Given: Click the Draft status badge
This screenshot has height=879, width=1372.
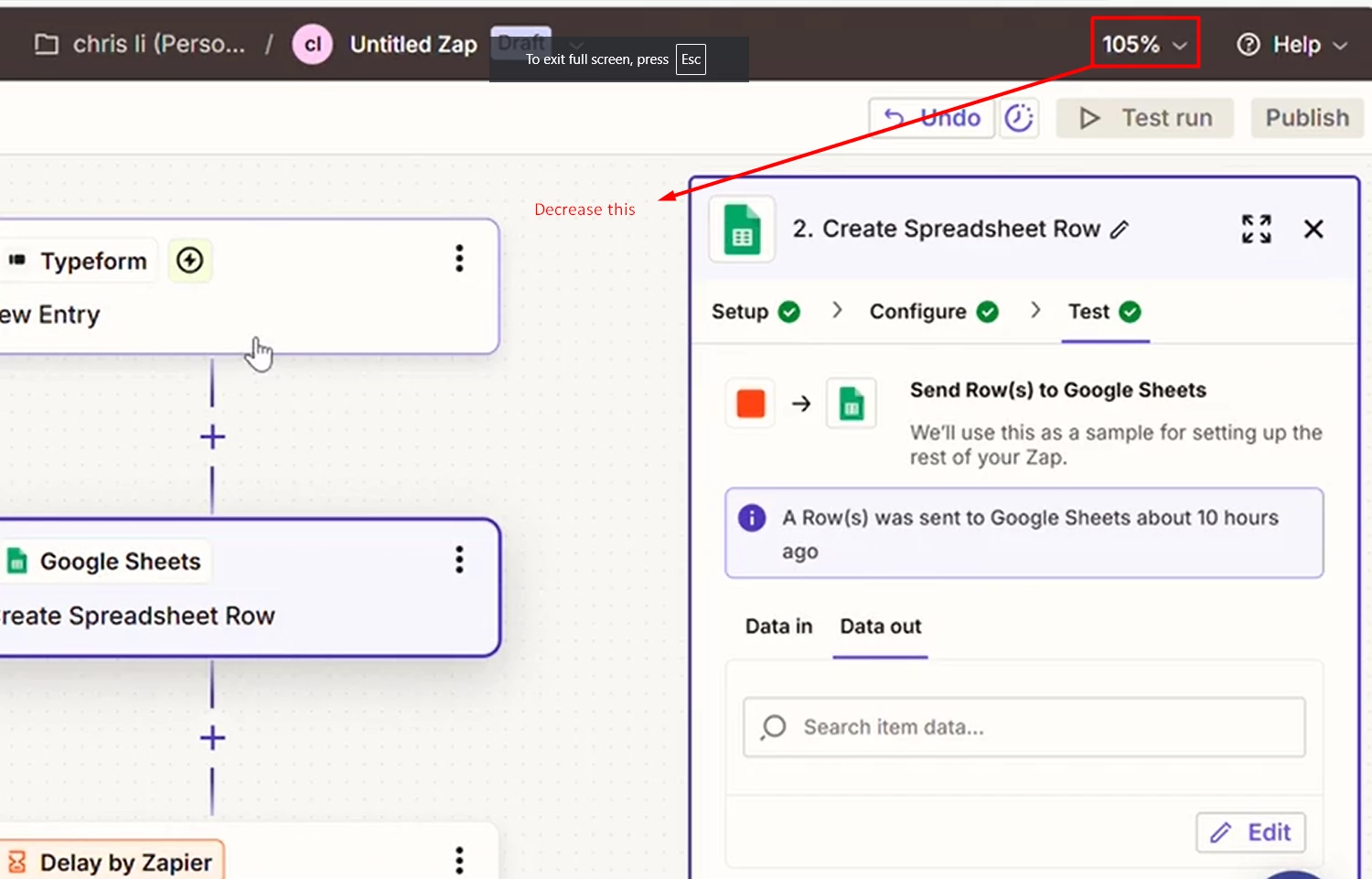Looking at the screenshot, I should [520, 42].
